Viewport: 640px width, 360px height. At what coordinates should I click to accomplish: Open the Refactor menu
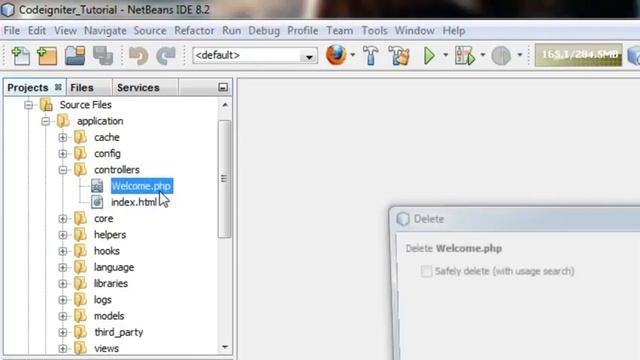pos(194,31)
